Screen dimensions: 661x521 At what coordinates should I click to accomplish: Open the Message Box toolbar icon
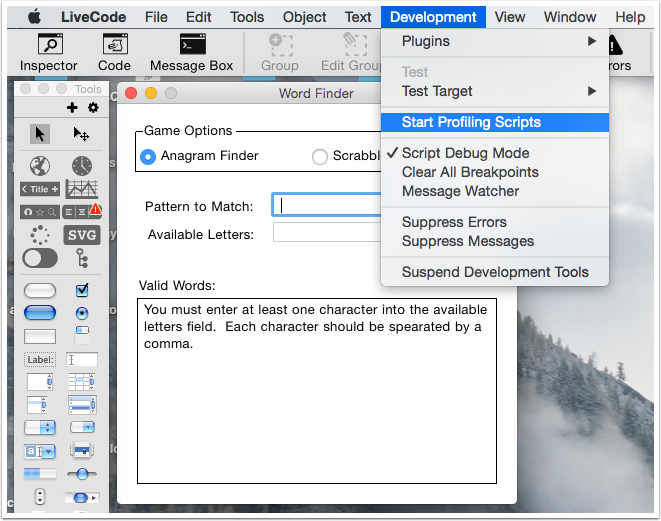tap(192, 52)
